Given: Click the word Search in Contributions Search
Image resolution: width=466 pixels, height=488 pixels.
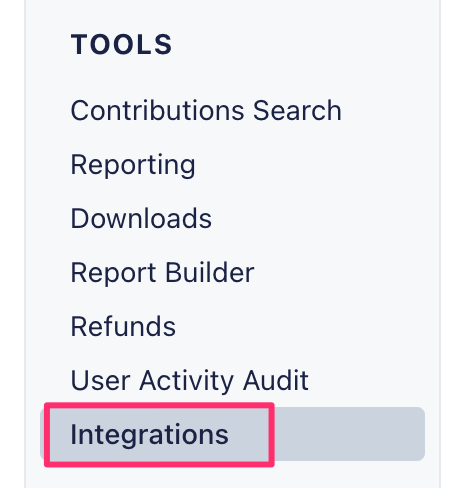Looking at the screenshot, I should (x=297, y=111).
